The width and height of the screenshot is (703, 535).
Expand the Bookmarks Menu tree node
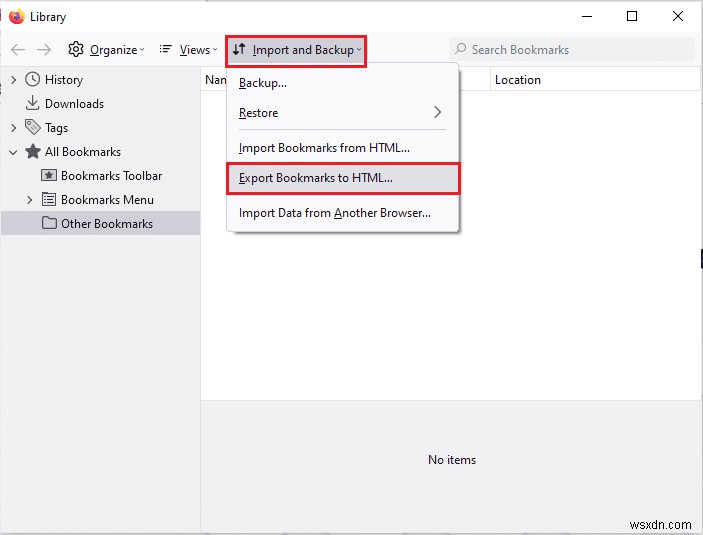(x=30, y=200)
